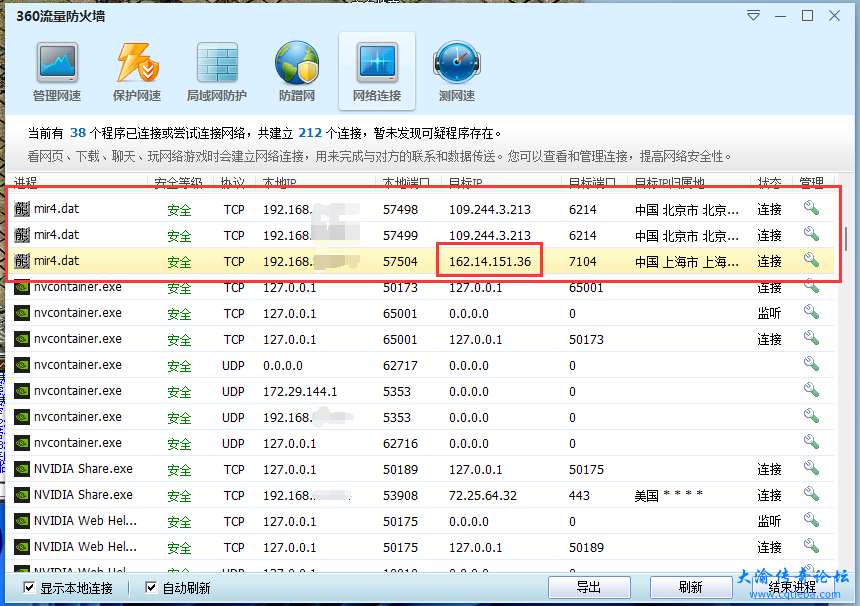Open the title bar dropdown menu arrow
The width and height of the screenshot is (860, 606).
754,16
